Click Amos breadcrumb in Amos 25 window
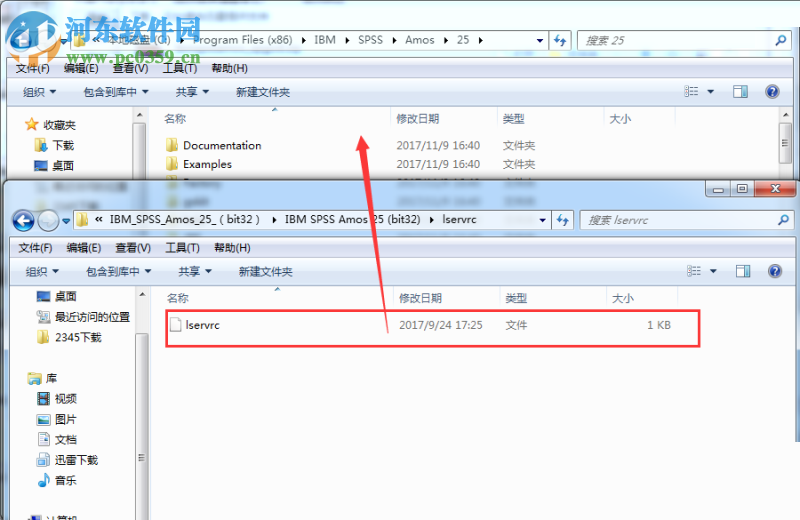 pyautogui.click(x=419, y=40)
